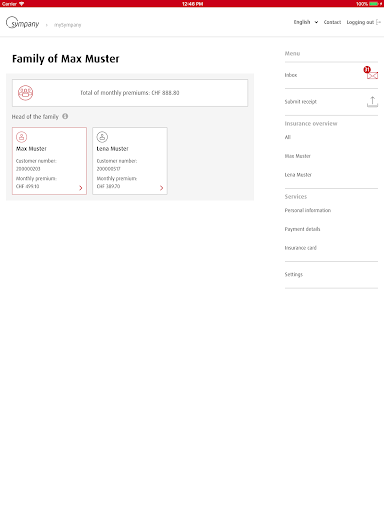Click the time in status bar

click(x=192, y=4)
